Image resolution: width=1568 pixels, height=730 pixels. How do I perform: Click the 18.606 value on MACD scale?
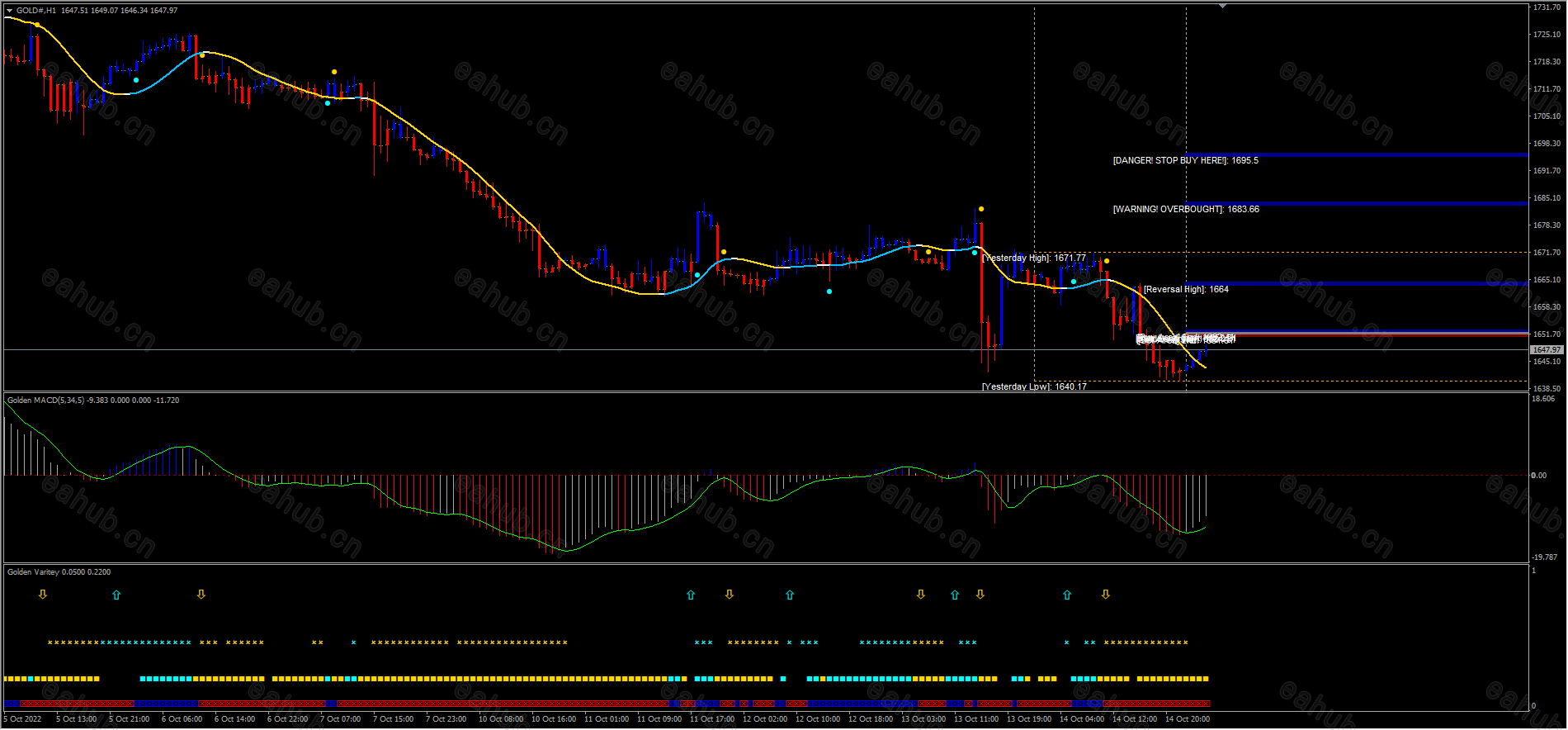tap(1543, 399)
